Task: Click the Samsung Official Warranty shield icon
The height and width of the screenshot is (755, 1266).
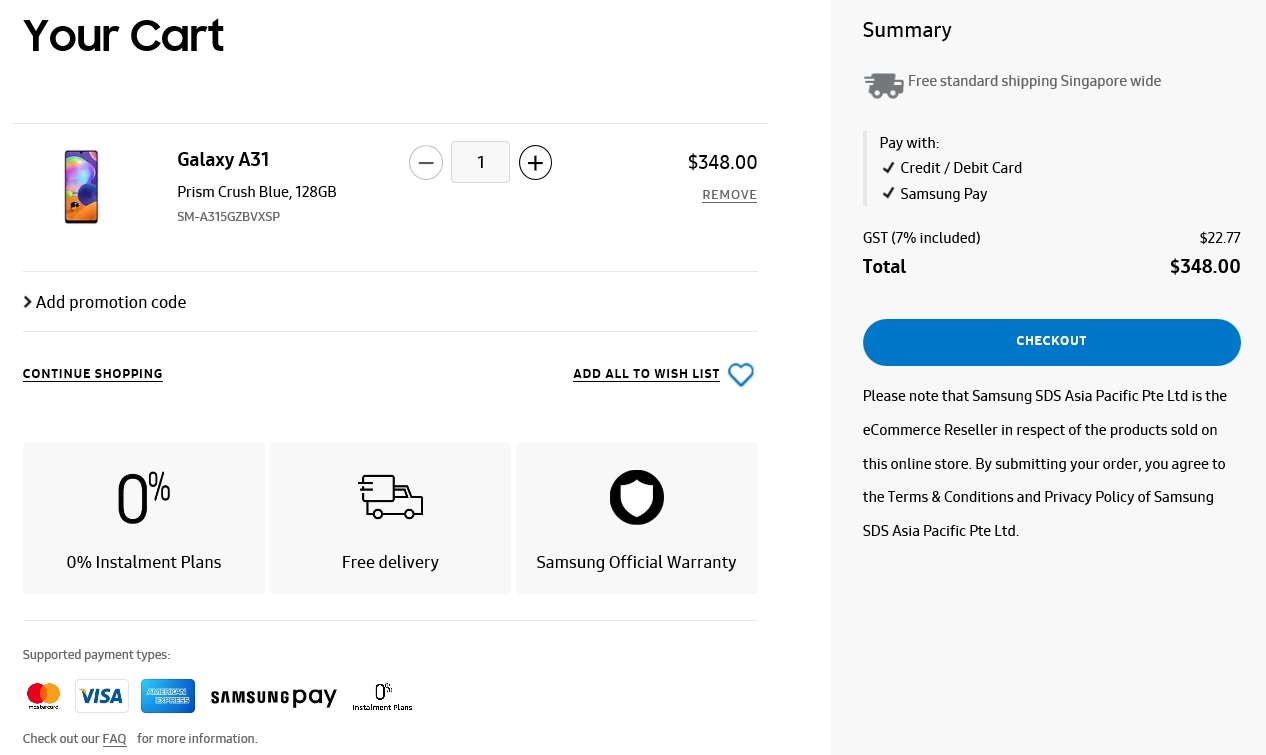Action: tap(637, 497)
